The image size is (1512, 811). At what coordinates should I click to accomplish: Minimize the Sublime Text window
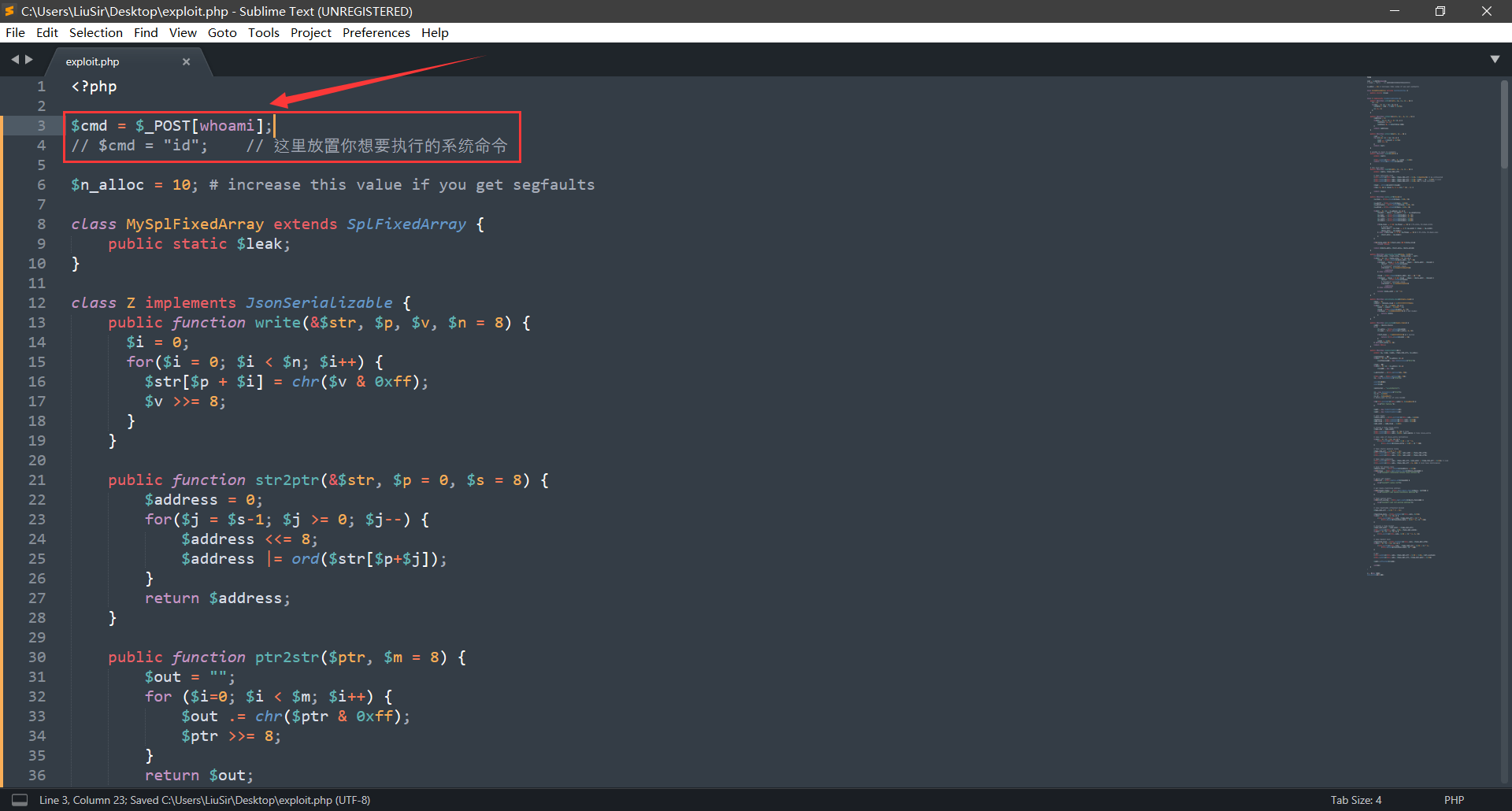[x=1395, y=11]
